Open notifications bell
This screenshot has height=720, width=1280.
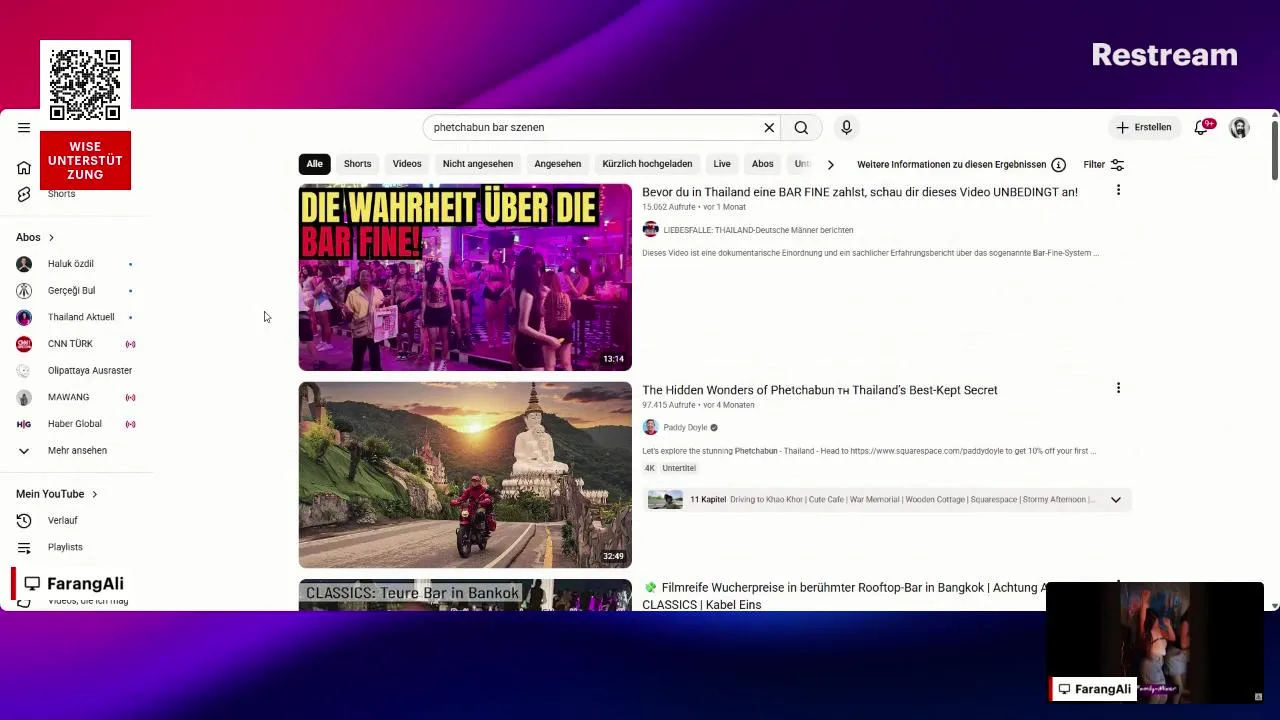[1201, 128]
